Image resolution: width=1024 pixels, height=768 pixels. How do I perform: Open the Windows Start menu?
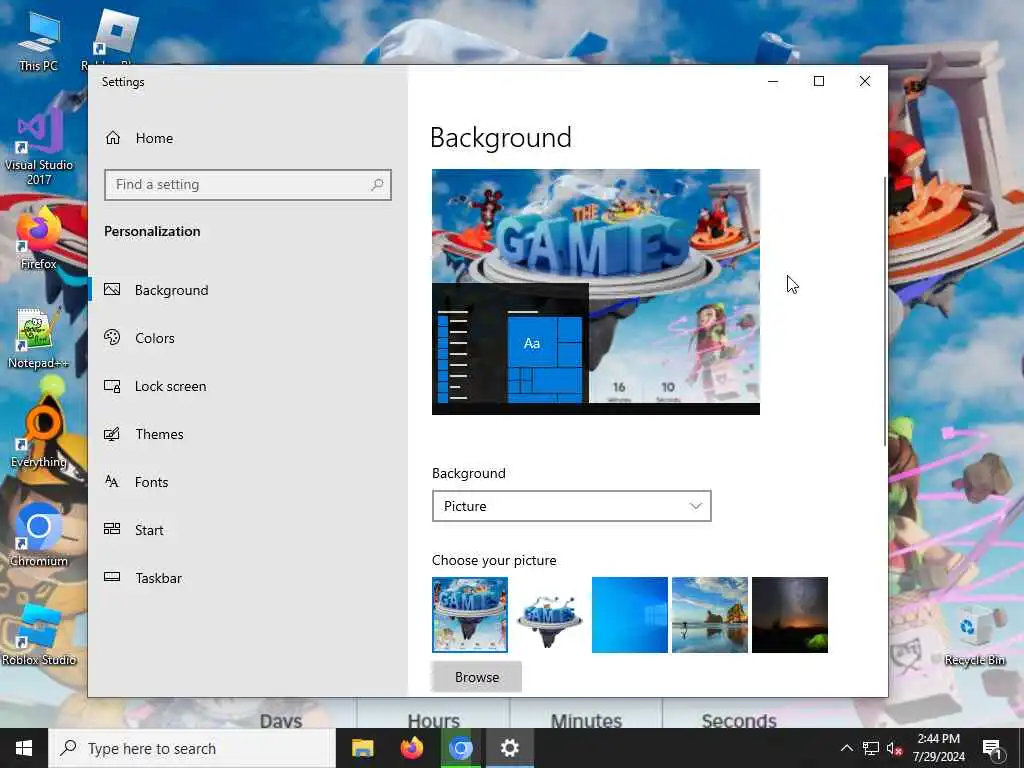coord(24,748)
